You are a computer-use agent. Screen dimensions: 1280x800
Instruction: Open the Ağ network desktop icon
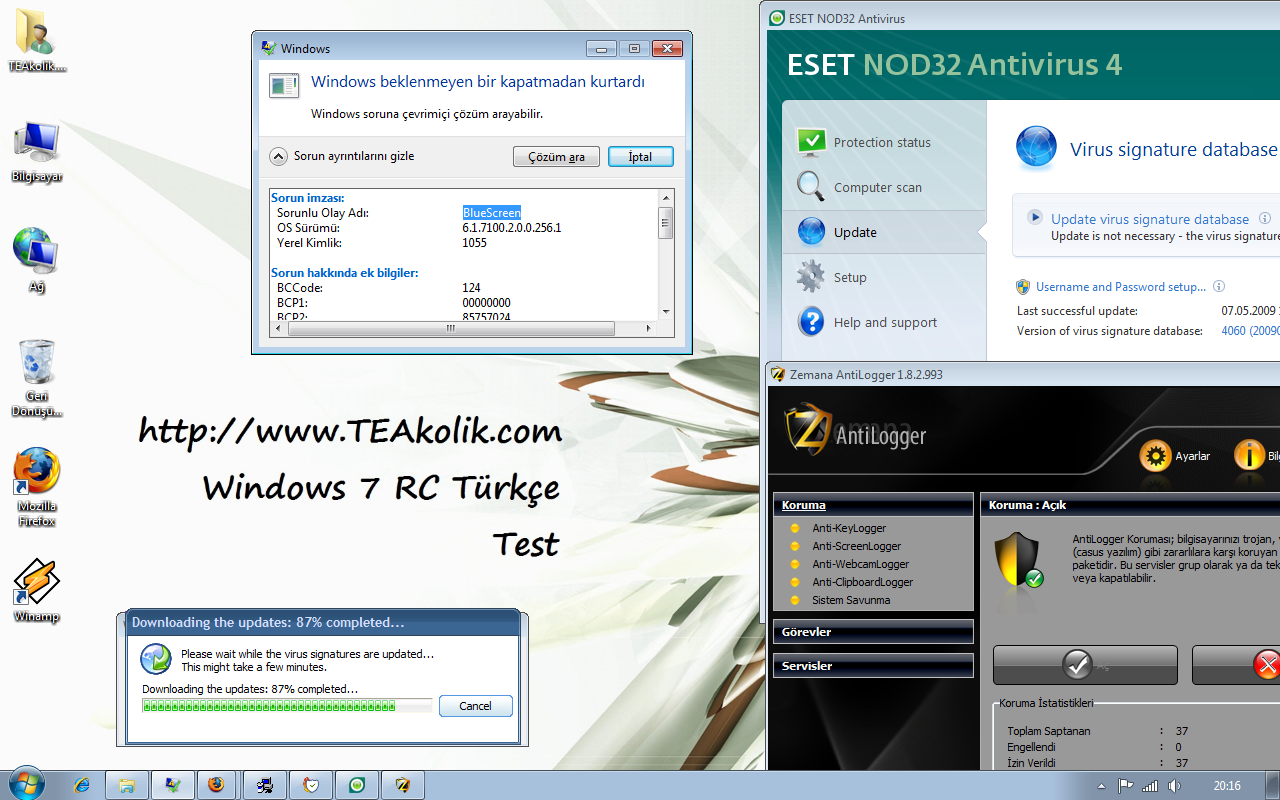pos(37,260)
